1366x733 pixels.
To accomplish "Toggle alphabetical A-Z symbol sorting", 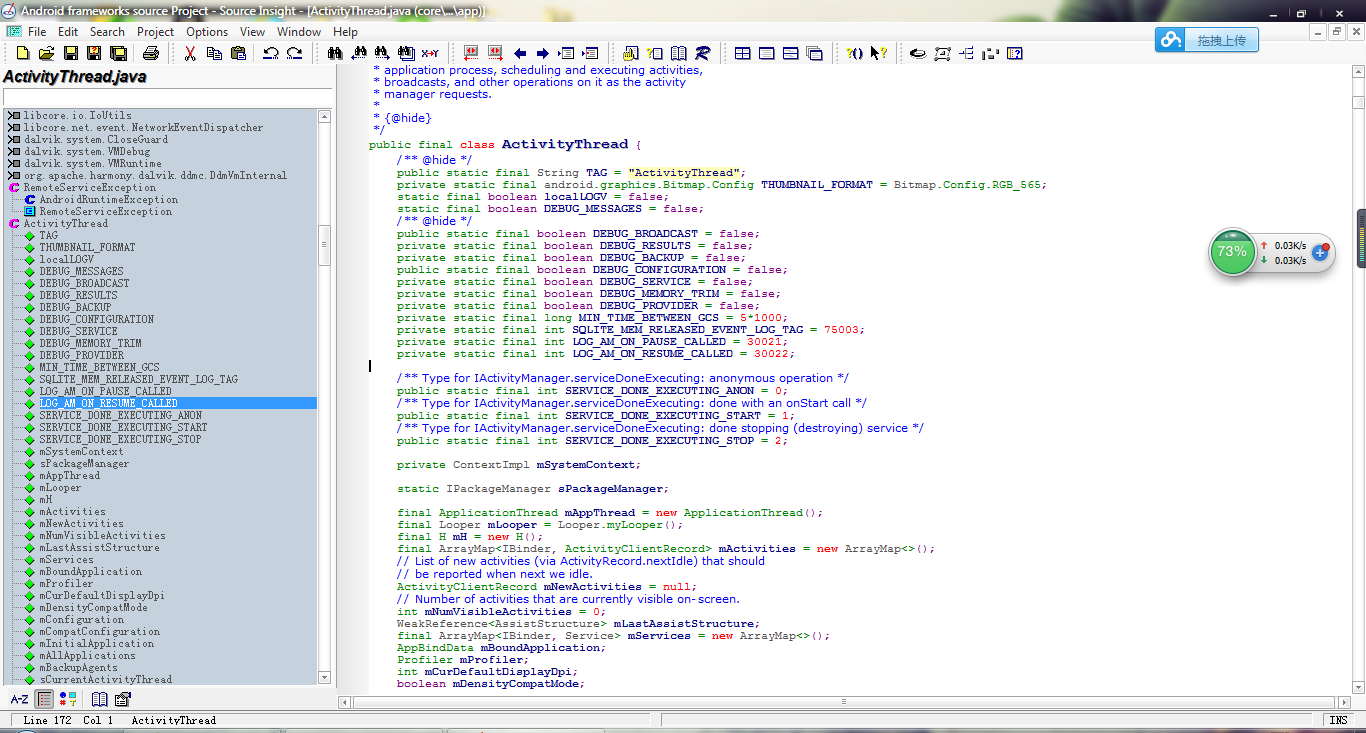I will click(19, 699).
